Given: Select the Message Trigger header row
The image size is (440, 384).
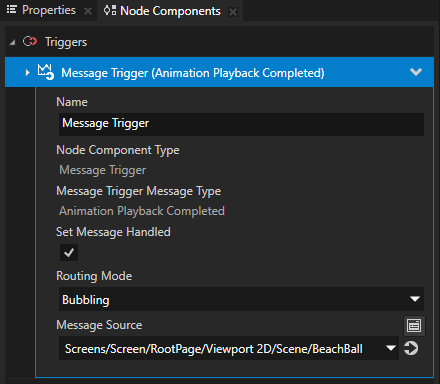Looking at the screenshot, I should (x=219, y=72).
